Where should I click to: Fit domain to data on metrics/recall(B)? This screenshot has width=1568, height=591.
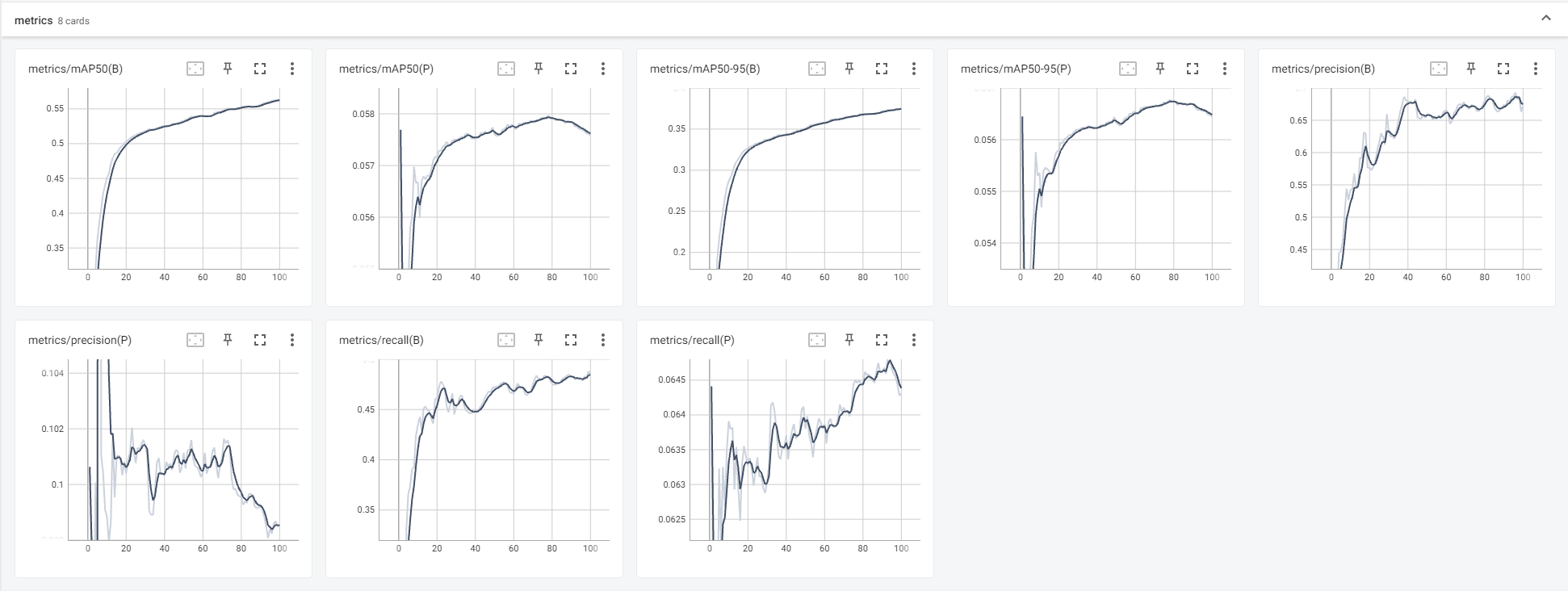point(506,340)
